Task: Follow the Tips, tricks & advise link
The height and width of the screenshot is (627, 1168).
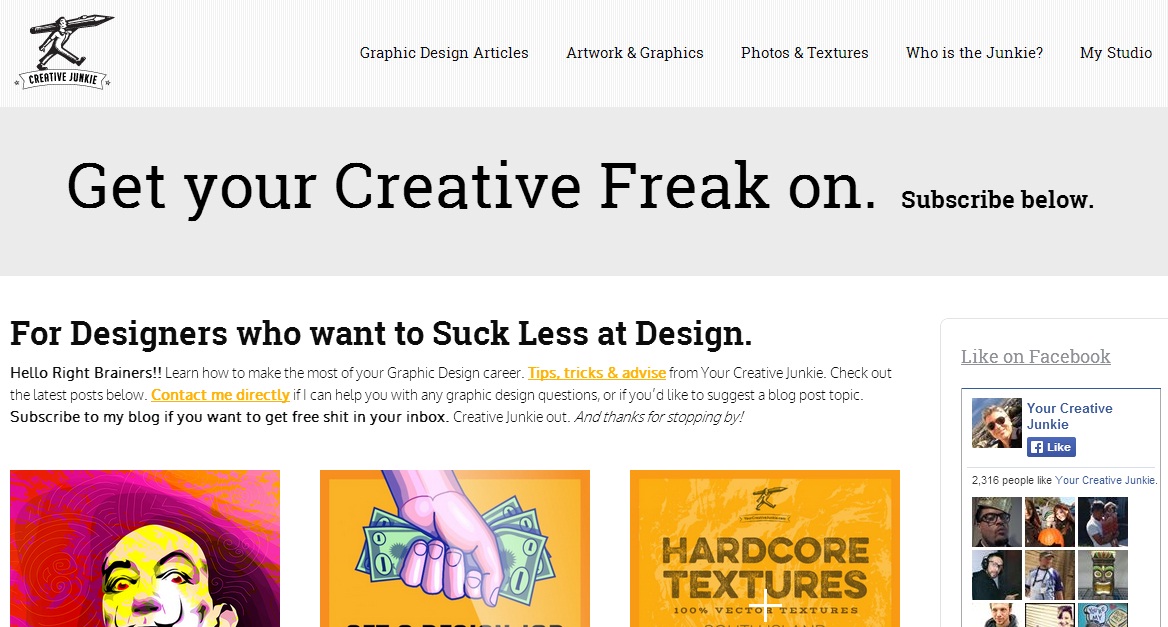Action: pos(597,372)
